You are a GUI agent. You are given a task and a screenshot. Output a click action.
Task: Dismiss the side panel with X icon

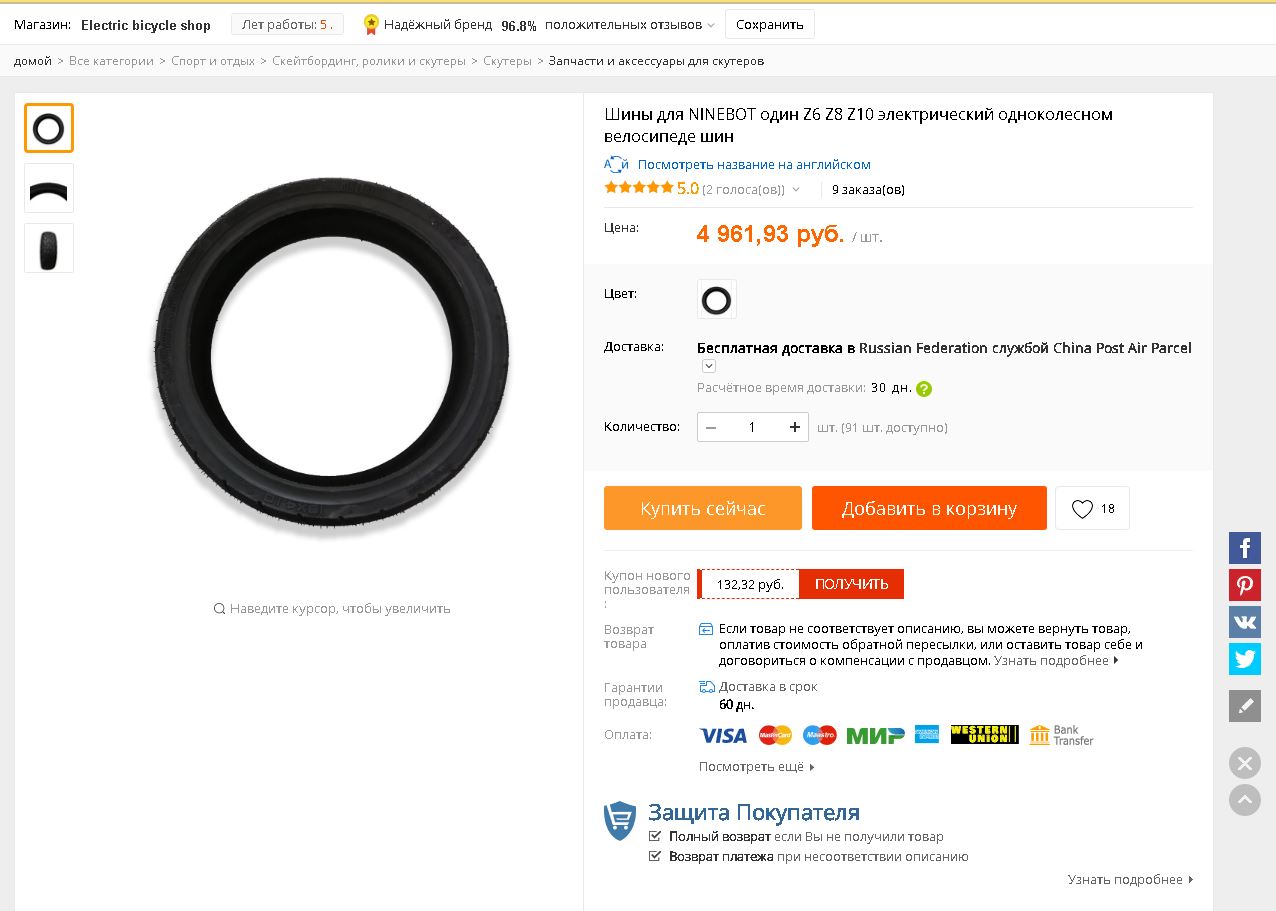click(1245, 764)
